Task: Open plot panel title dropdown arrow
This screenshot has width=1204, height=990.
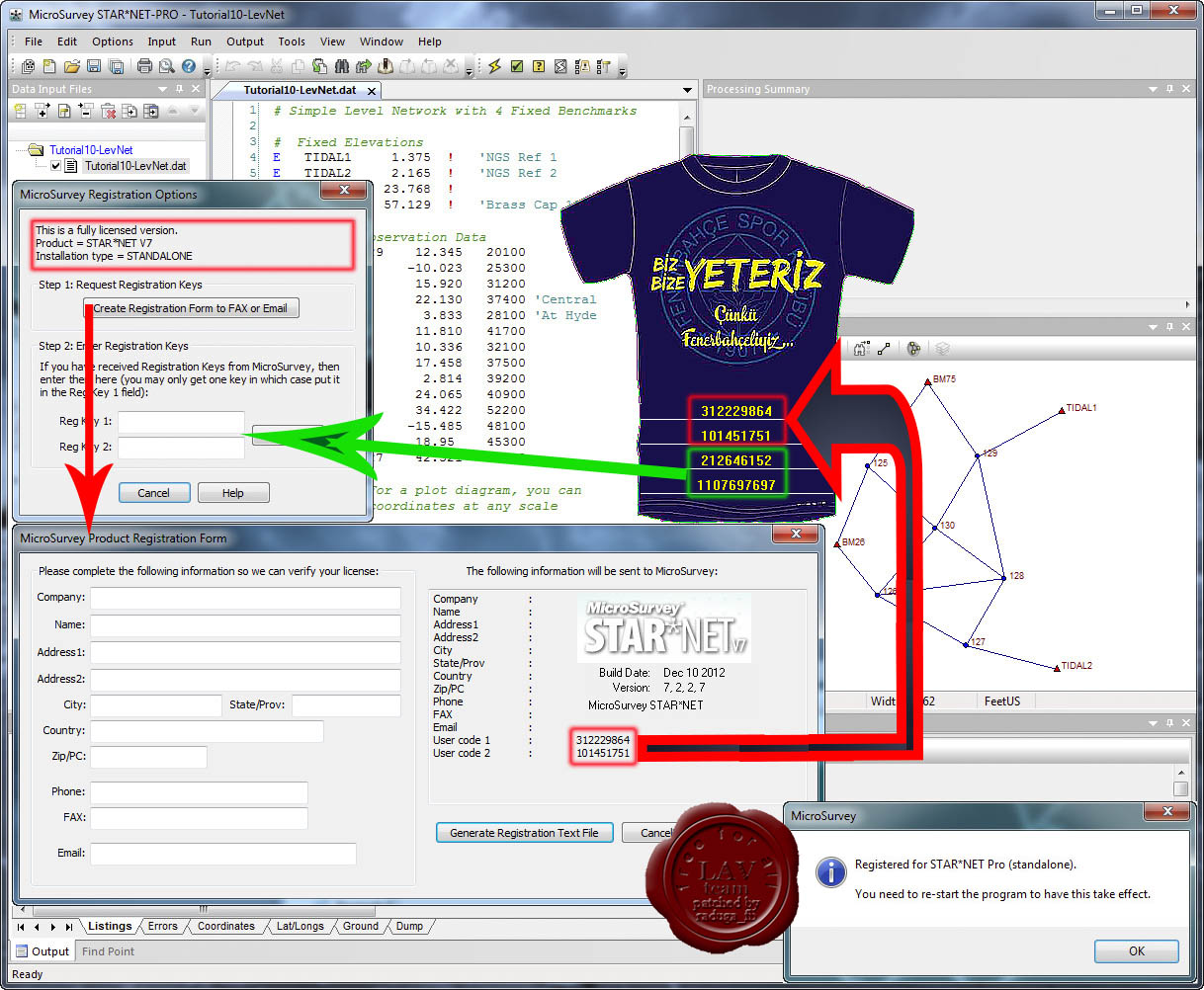Action: click(x=1153, y=326)
